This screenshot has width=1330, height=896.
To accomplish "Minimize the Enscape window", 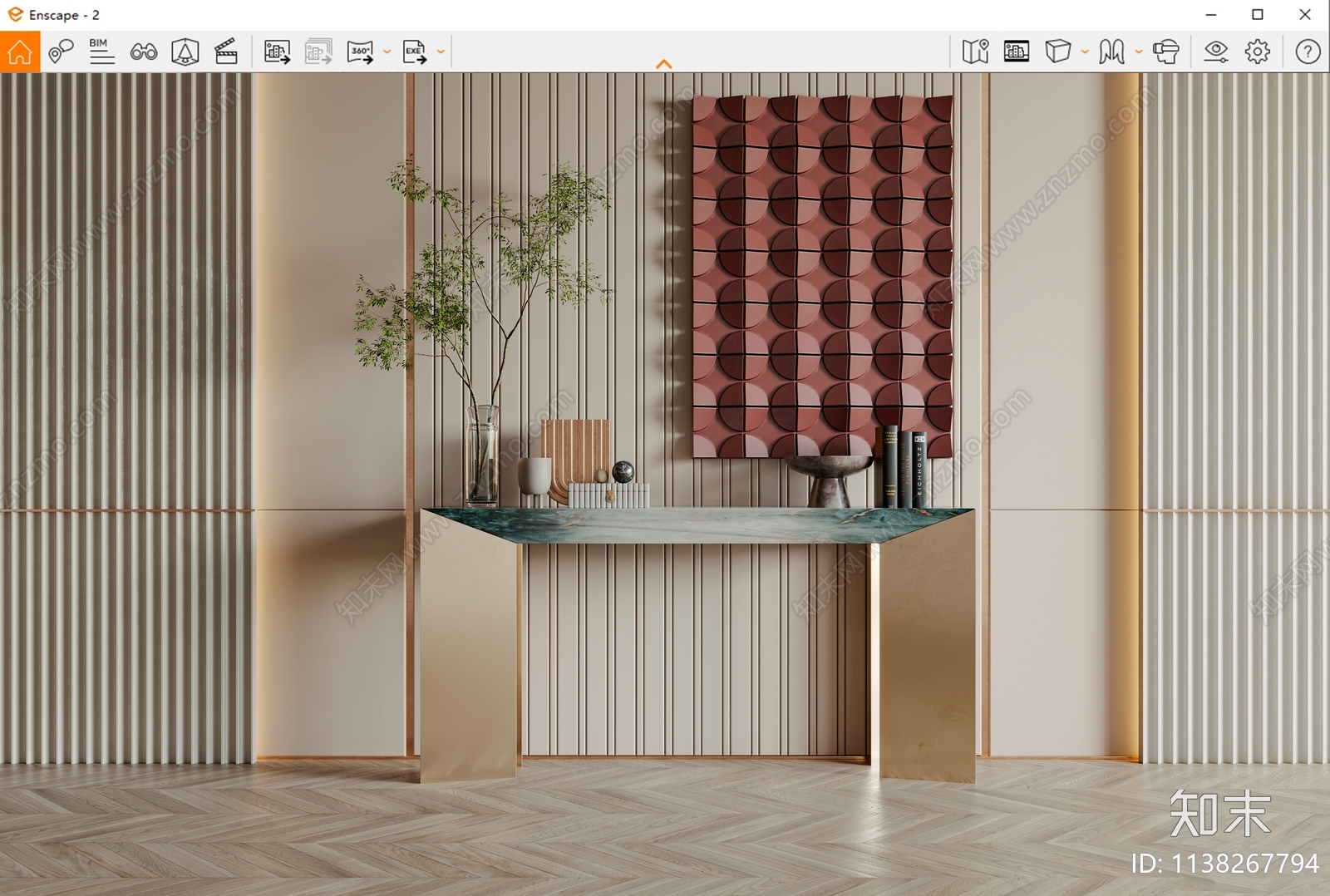I will [x=1211, y=14].
